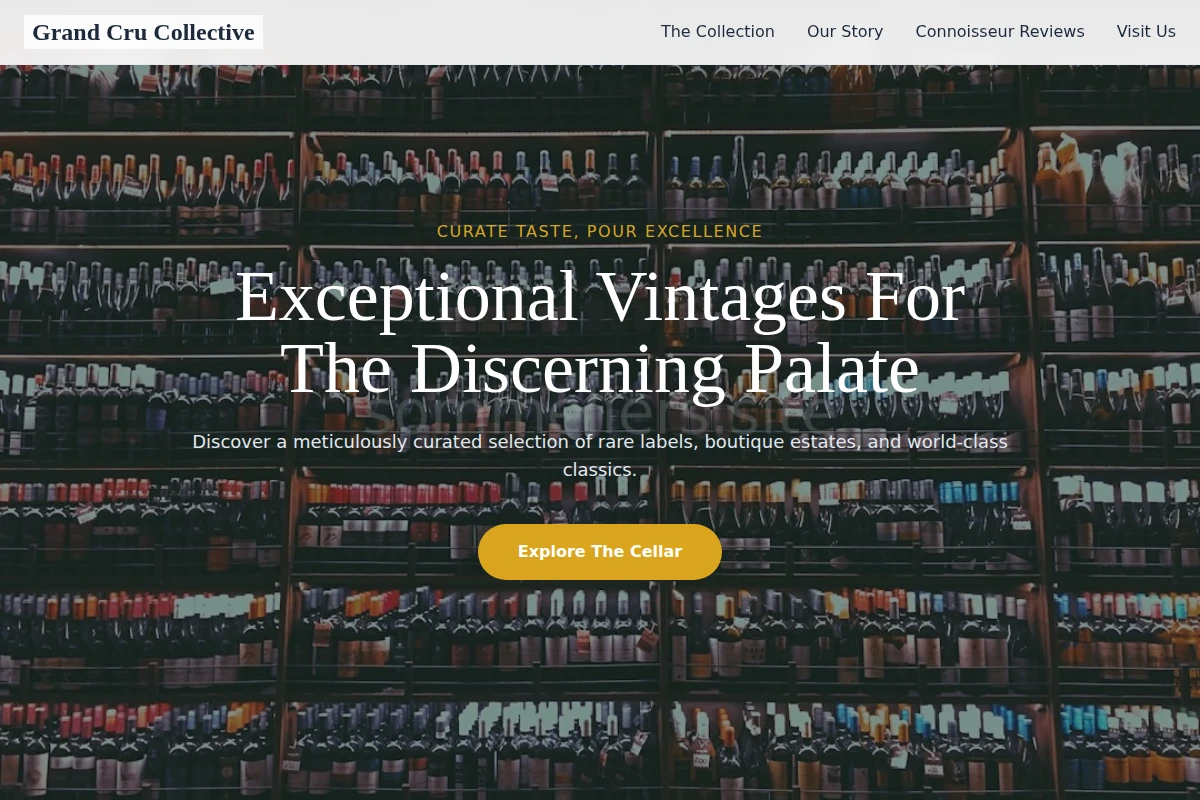The height and width of the screenshot is (800, 1200).
Task: Click the Explore The Cellar button
Action: [x=600, y=552]
